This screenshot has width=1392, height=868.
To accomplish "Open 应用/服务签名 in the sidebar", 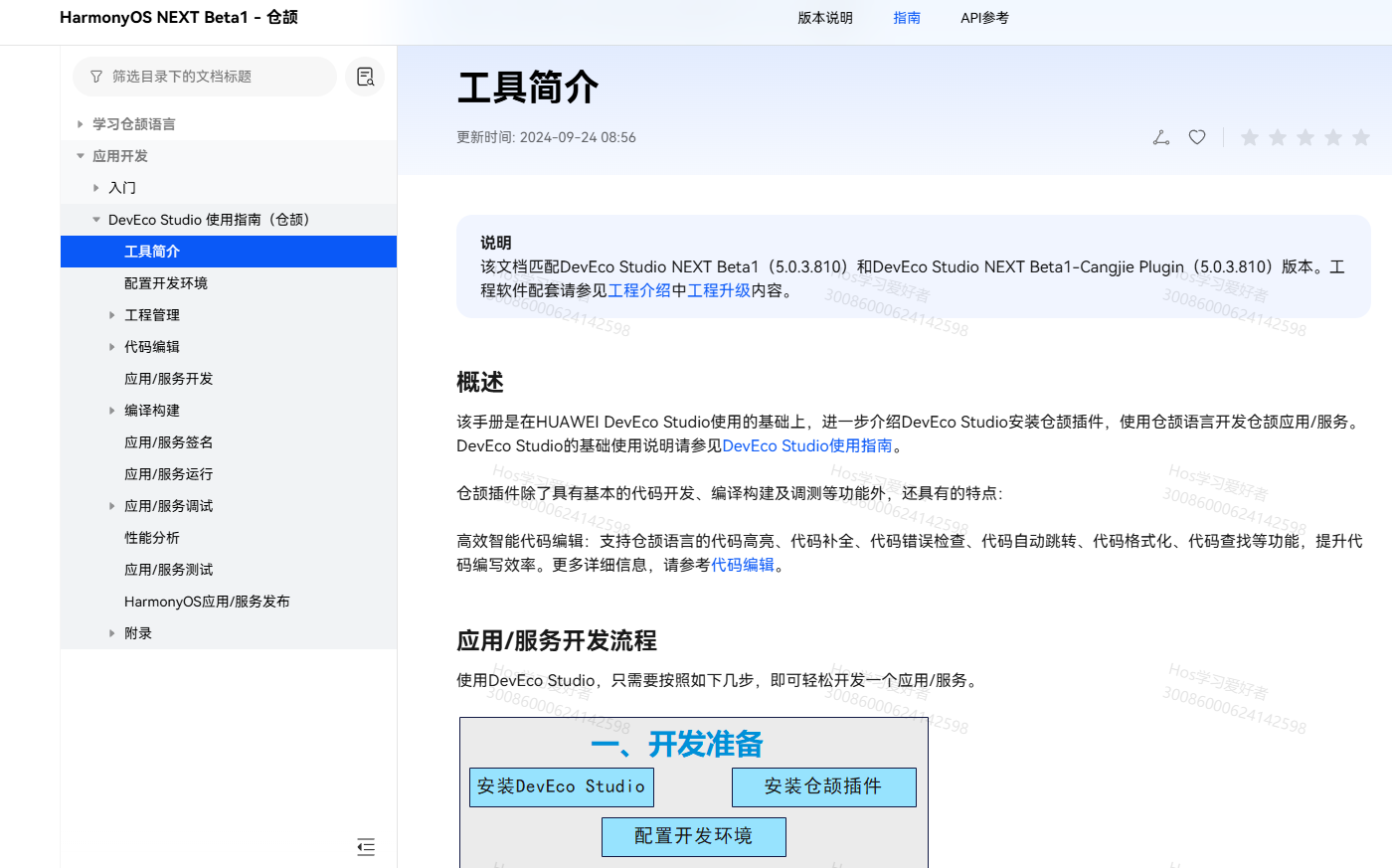I will [169, 442].
